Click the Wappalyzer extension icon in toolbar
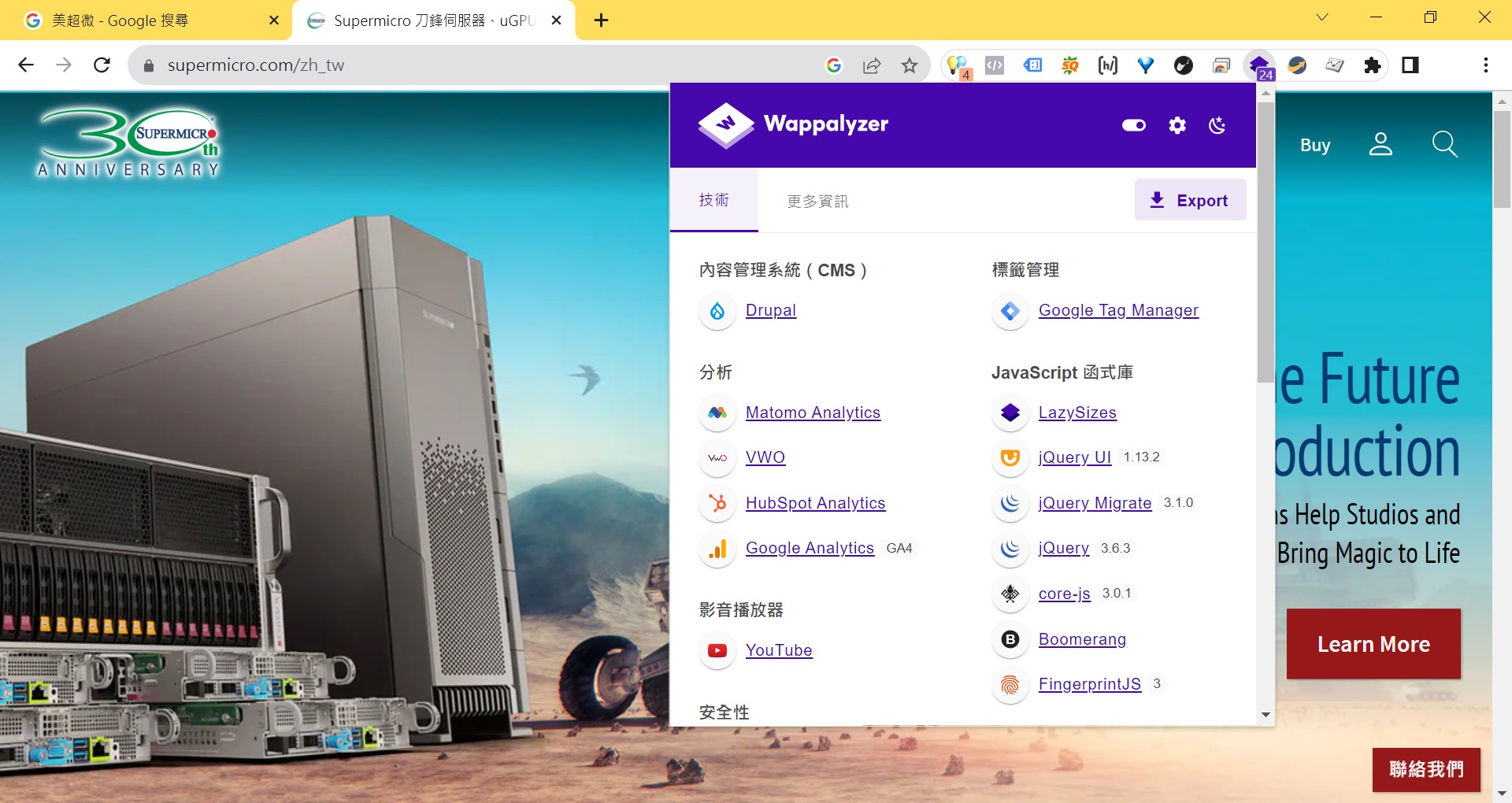Viewport: 1512px width, 803px height. (1260, 65)
